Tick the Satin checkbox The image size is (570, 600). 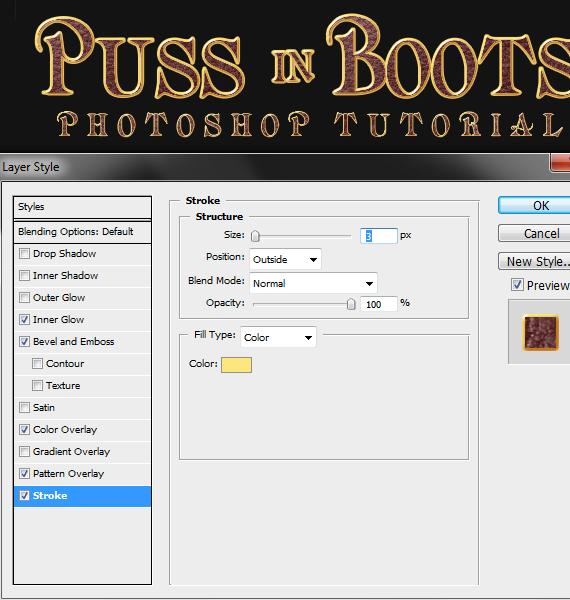tap(24, 408)
